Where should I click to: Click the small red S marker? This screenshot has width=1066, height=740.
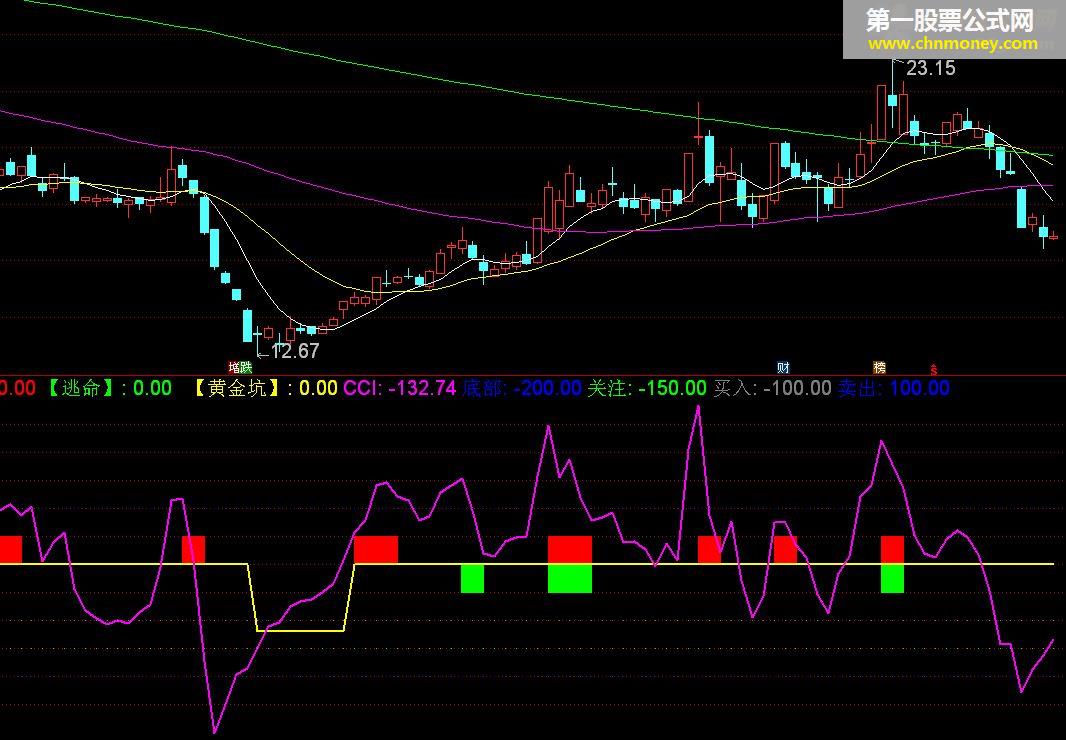click(x=934, y=370)
